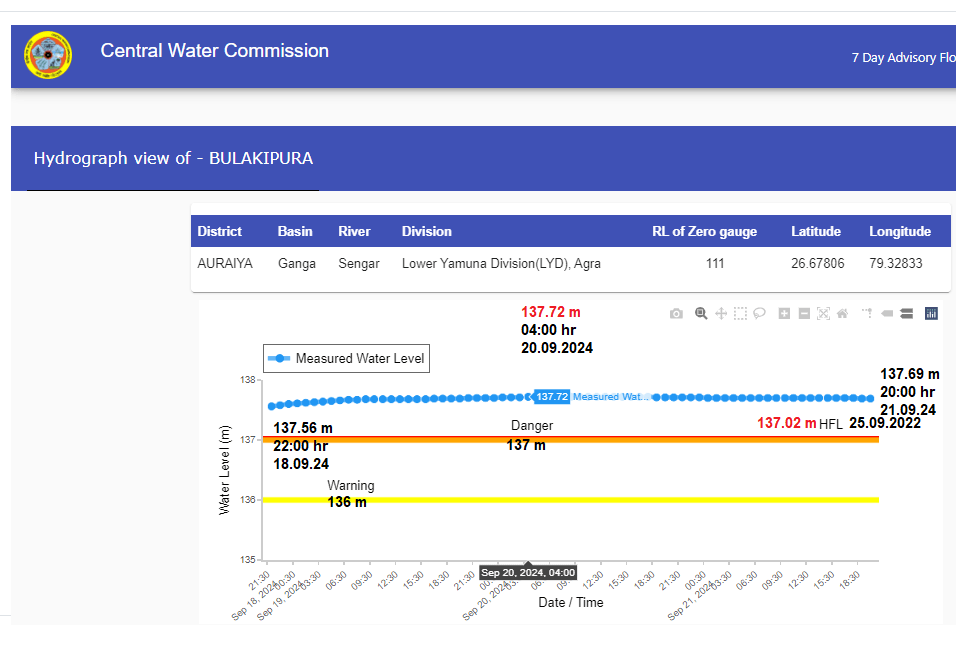
Task: Download plot as PNG camera icon
Action: (676, 314)
